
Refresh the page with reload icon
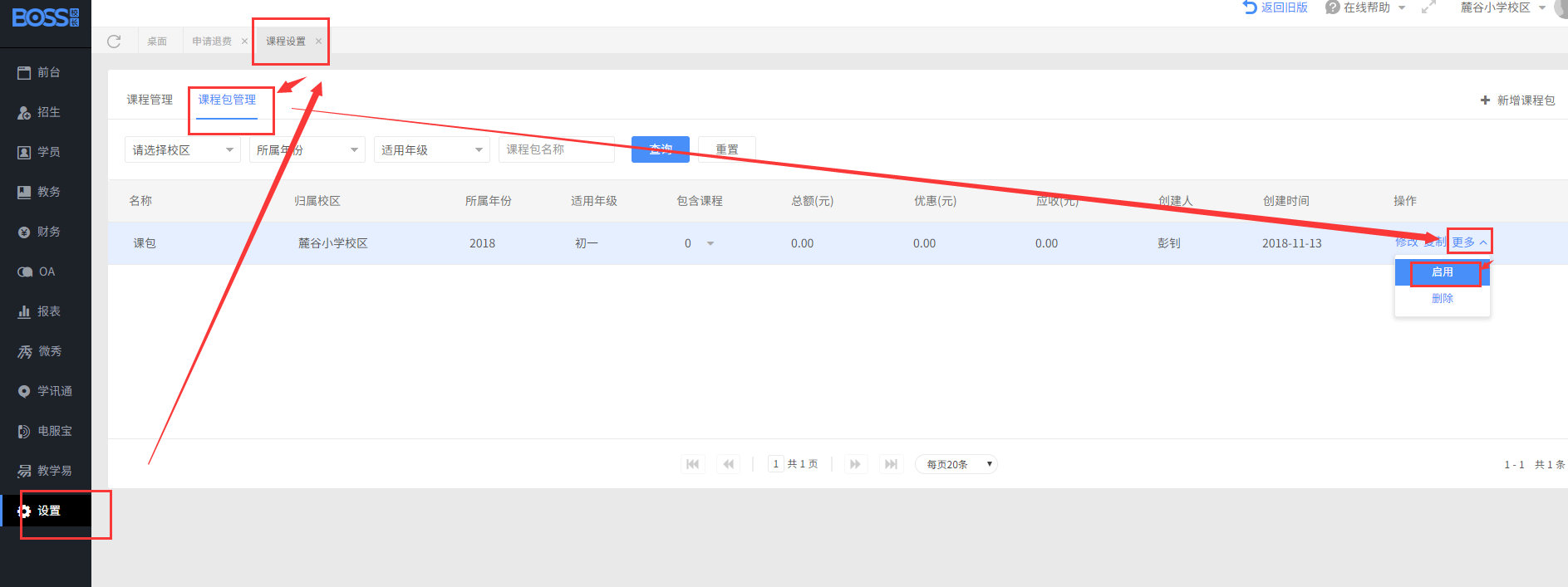click(114, 41)
